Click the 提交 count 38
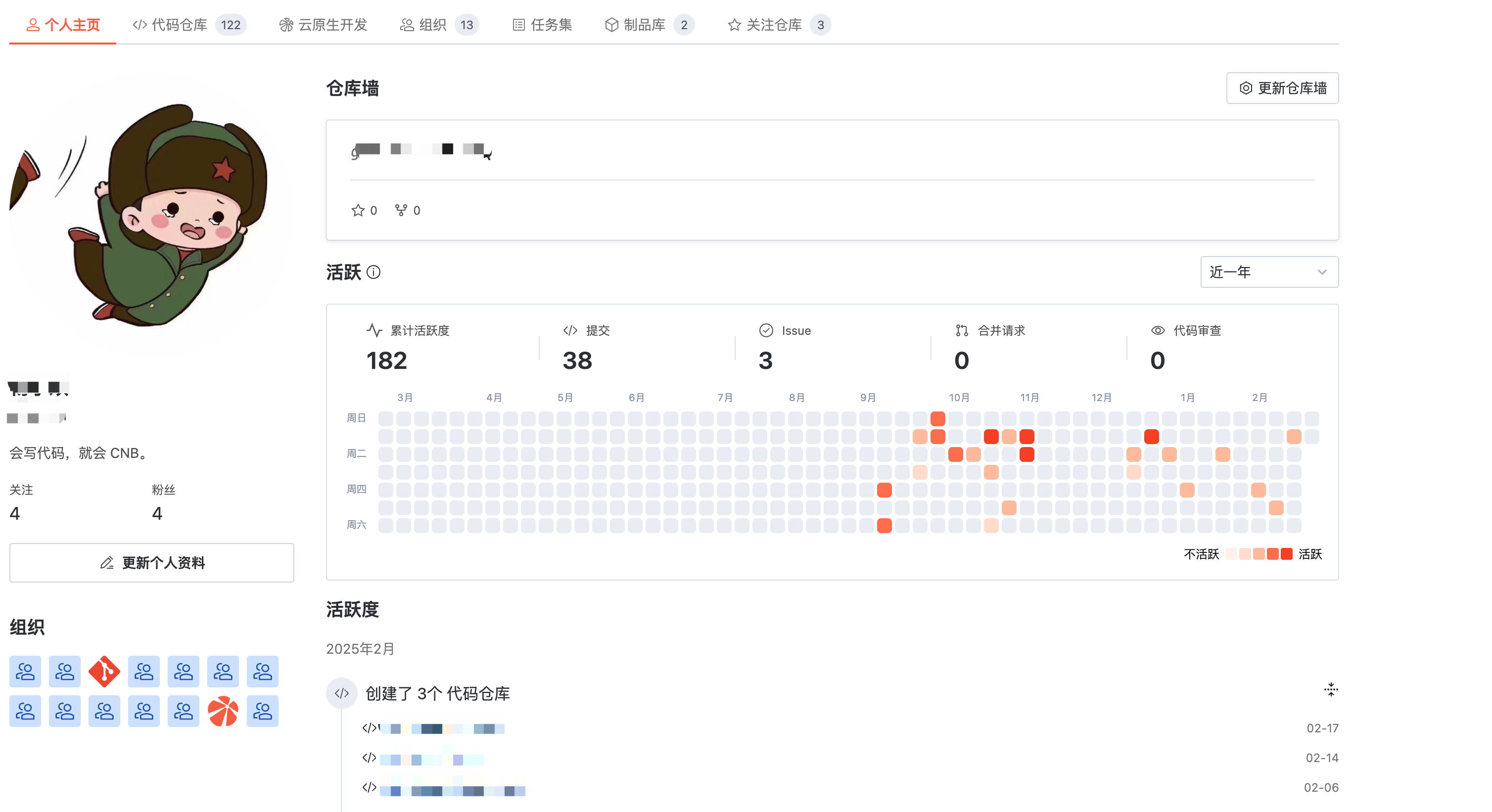1492x812 pixels. click(577, 360)
